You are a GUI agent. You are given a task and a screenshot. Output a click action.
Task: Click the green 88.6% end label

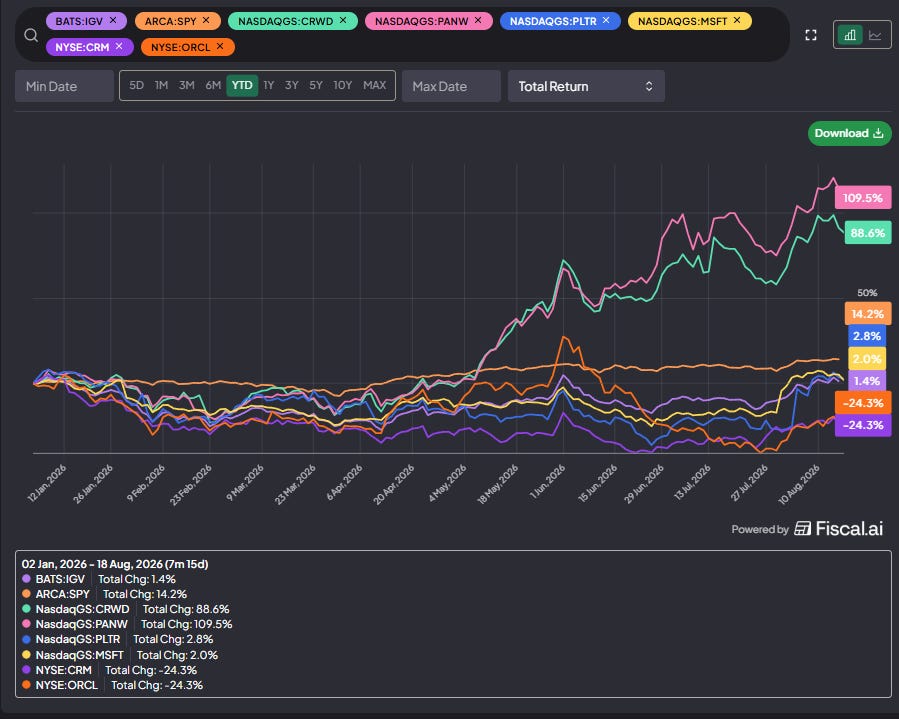coord(867,233)
